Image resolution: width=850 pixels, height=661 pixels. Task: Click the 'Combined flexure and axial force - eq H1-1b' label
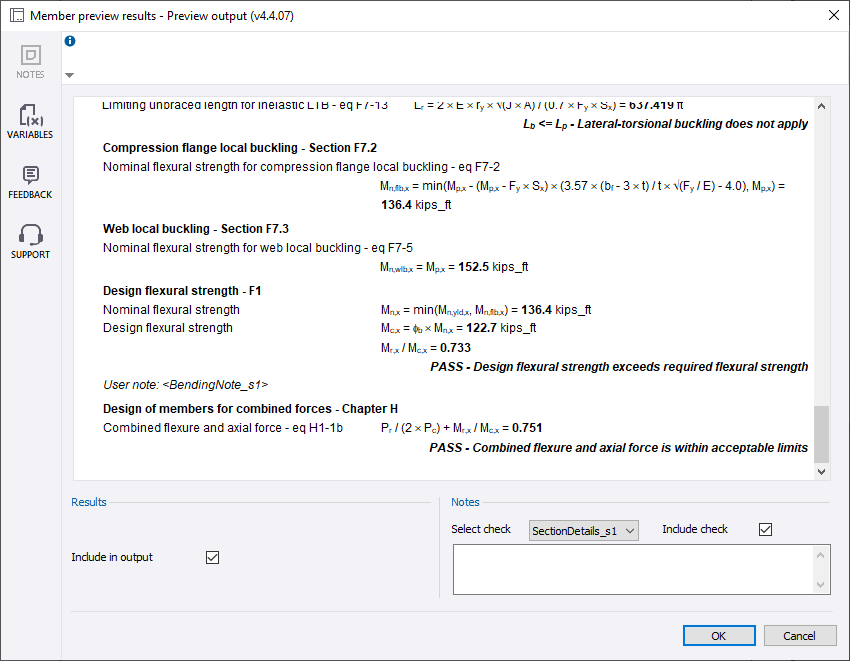[x=223, y=428]
